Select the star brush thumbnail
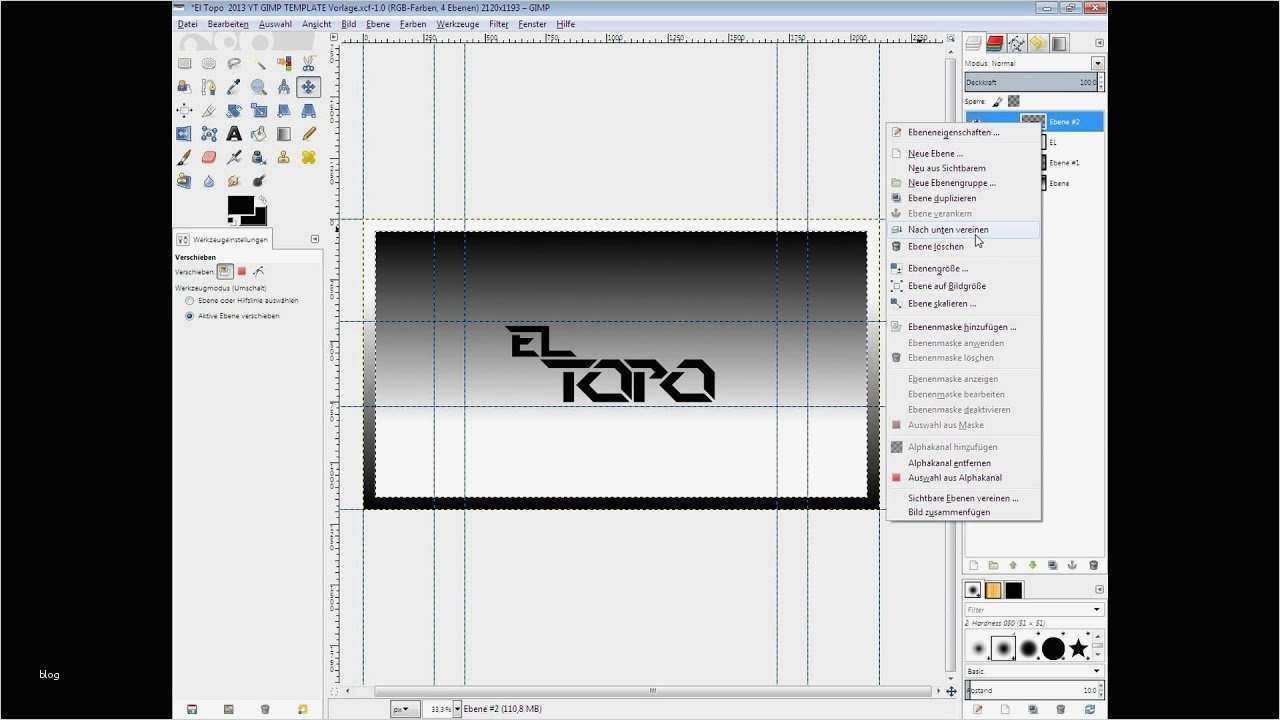 click(x=1078, y=647)
